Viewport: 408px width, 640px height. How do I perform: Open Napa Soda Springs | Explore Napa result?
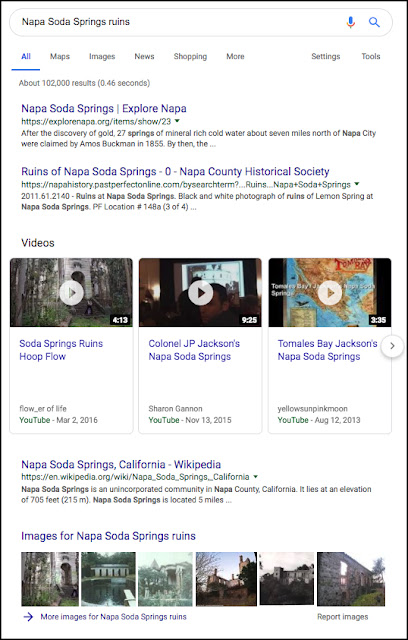[x=104, y=109]
